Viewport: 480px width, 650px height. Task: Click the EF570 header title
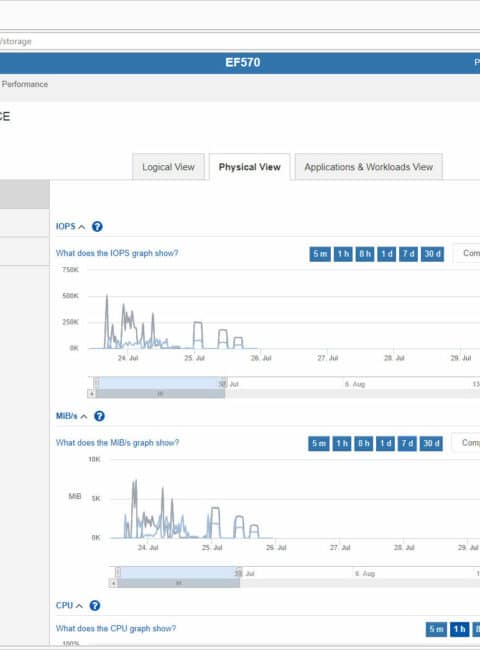243,63
